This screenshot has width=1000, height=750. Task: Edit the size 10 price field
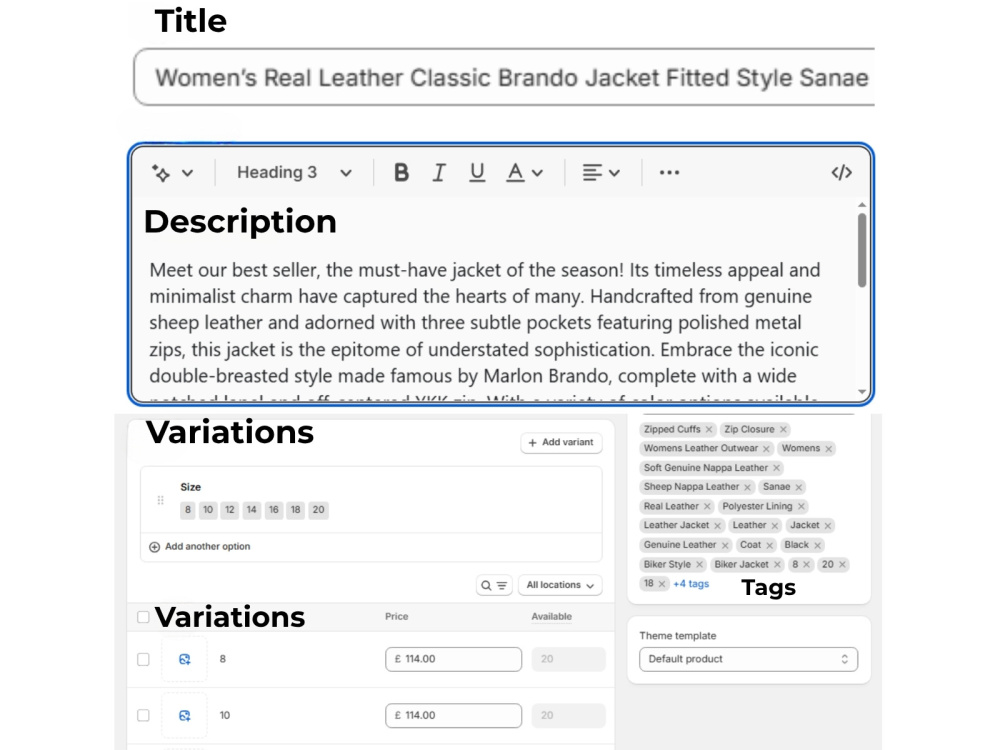tap(453, 716)
